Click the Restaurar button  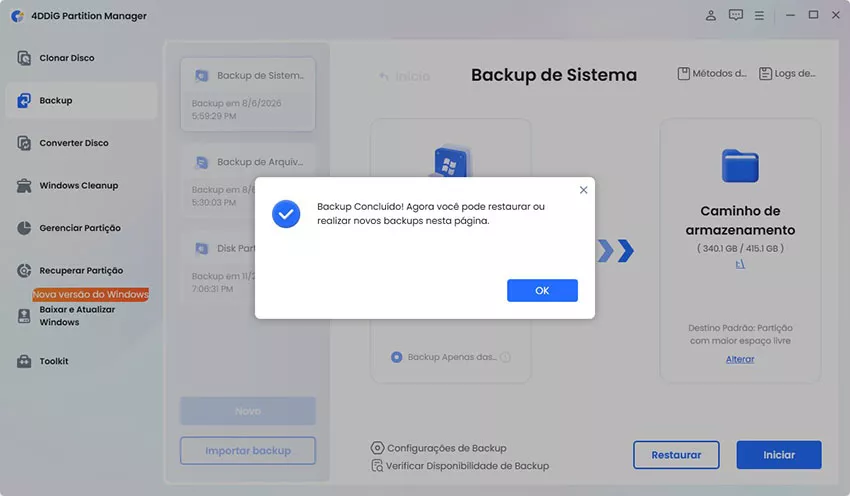[x=676, y=455]
